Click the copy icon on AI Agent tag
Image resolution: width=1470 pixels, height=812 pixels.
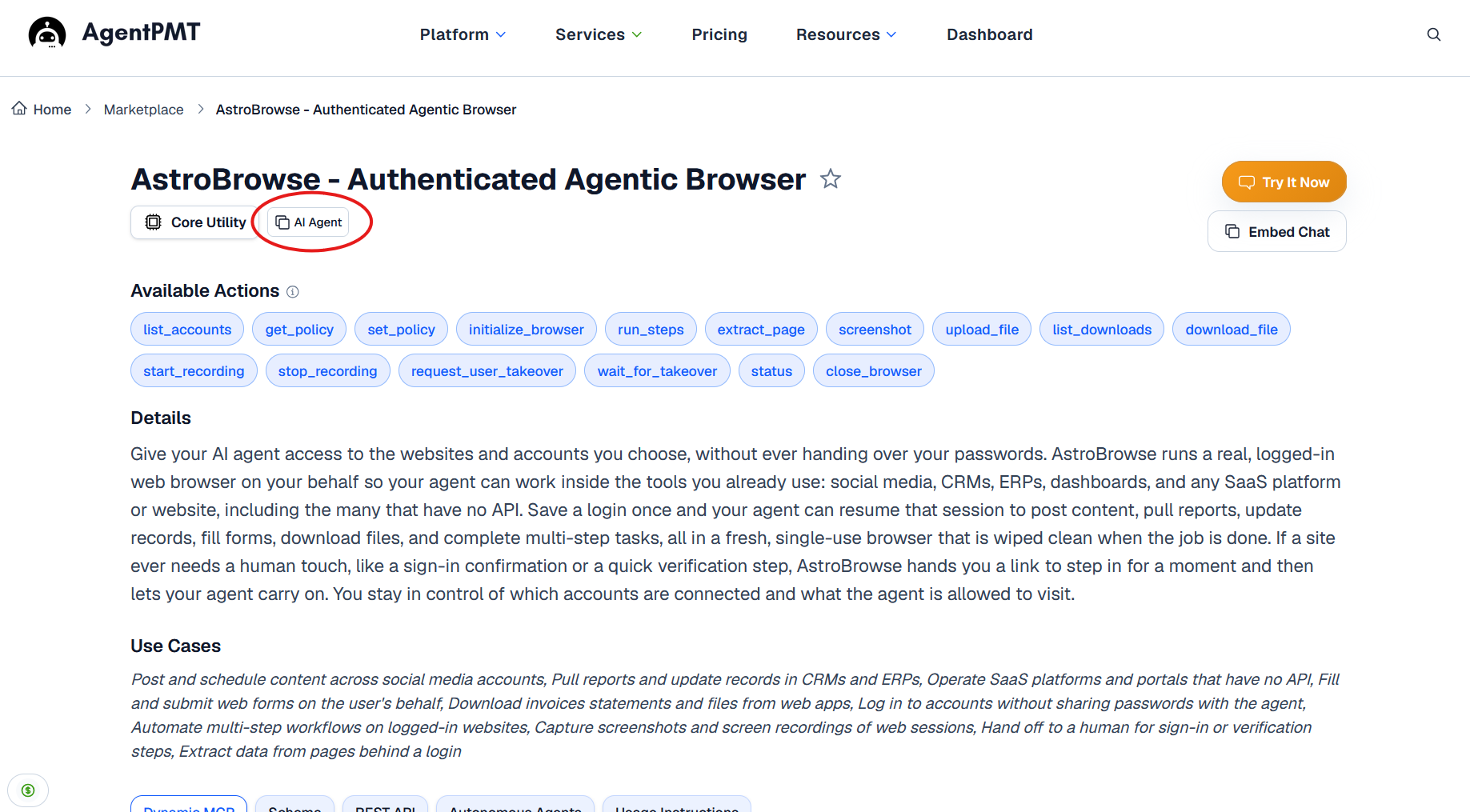[282, 222]
